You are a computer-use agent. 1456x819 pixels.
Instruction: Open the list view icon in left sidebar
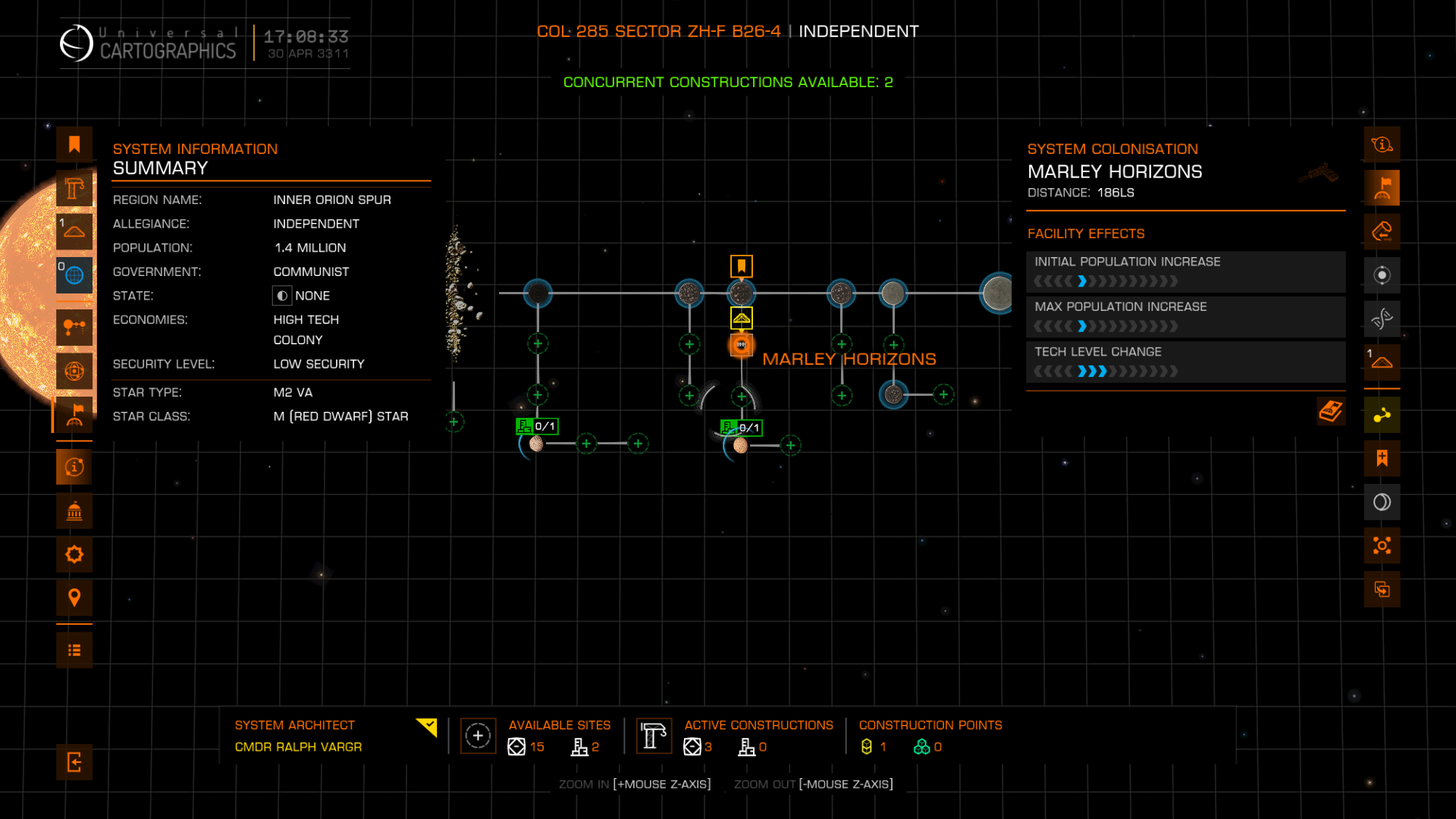74,650
